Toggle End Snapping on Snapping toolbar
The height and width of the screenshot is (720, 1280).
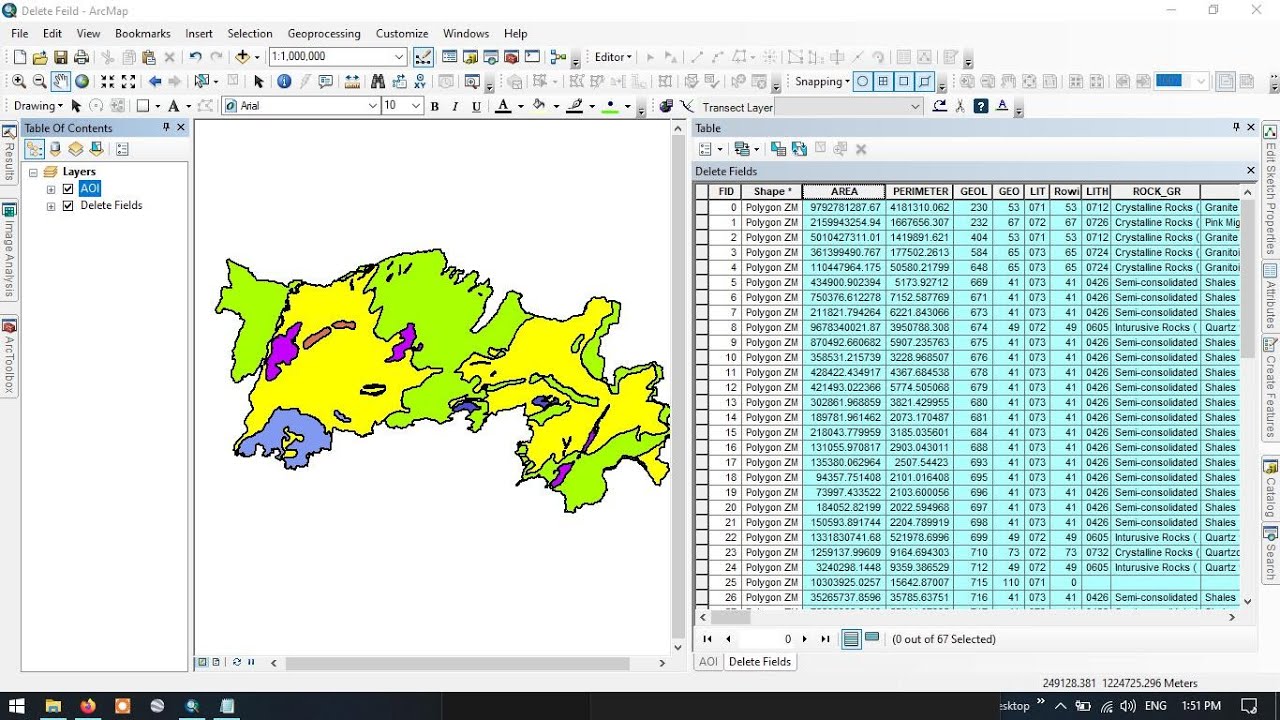tap(883, 82)
